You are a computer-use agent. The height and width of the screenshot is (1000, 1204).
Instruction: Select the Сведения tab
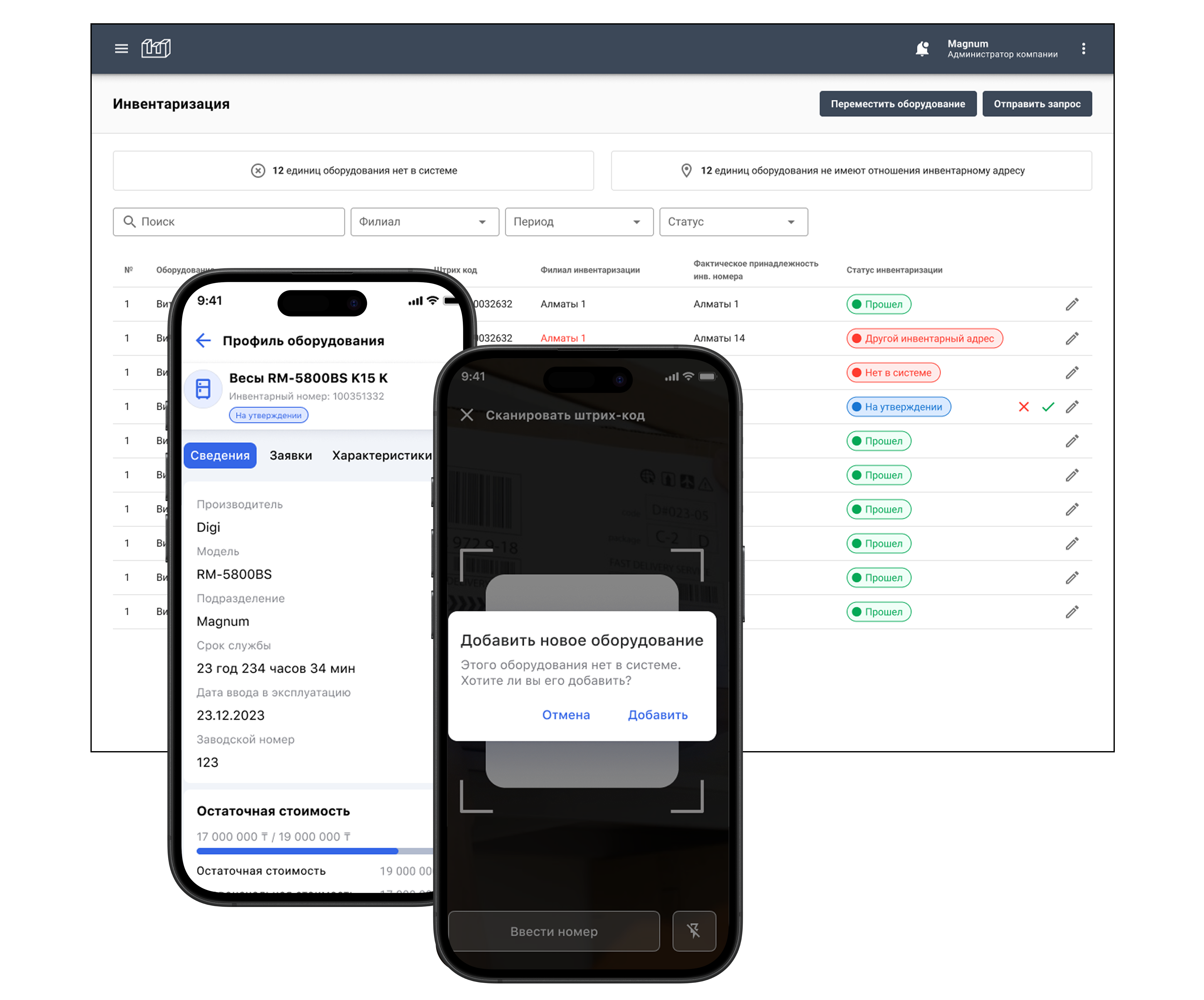click(x=219, y=455)
